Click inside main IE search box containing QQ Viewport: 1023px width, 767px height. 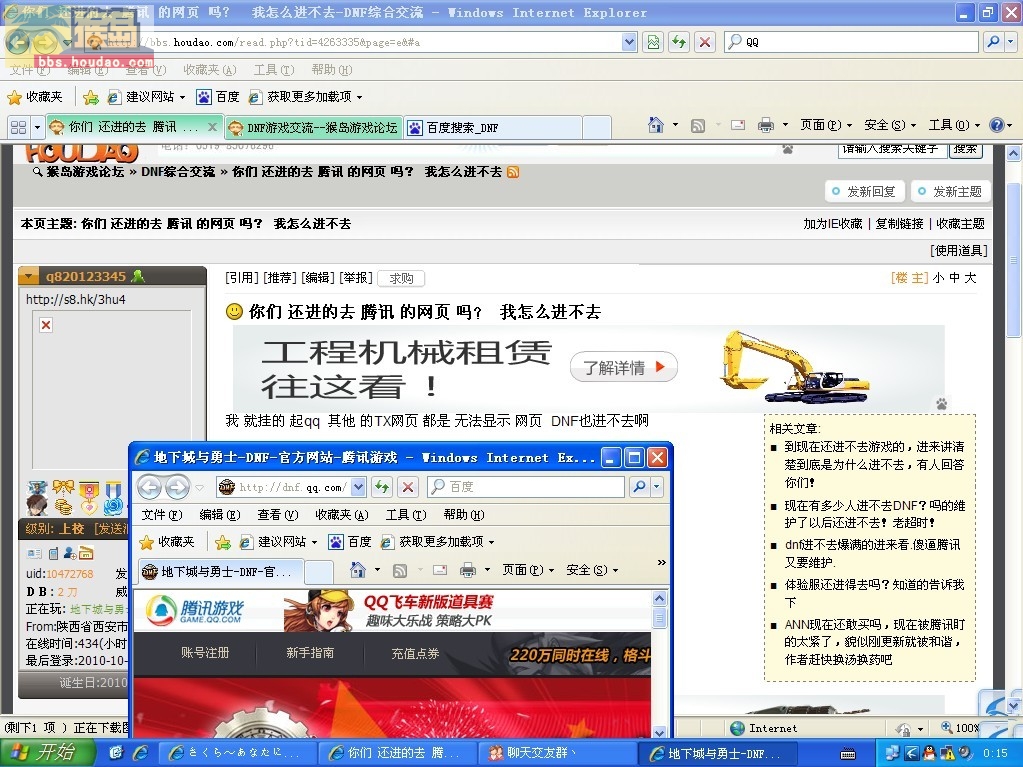[x=851, y=42]
